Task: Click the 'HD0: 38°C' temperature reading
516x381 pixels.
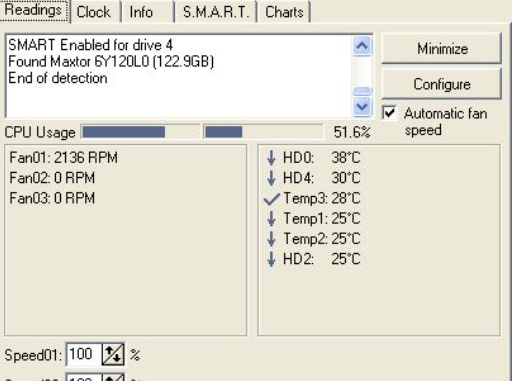Action: click(322, 158)
